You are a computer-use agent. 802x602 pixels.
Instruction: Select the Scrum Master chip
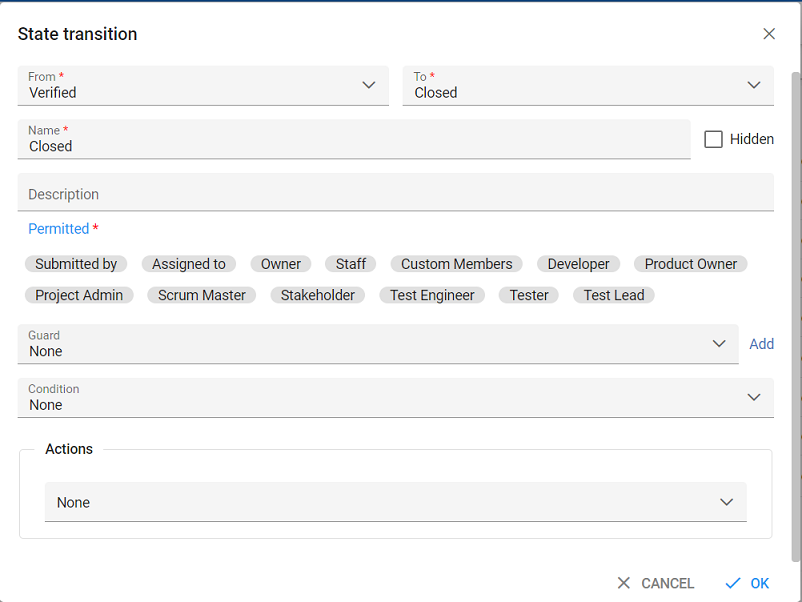(201, 295)
